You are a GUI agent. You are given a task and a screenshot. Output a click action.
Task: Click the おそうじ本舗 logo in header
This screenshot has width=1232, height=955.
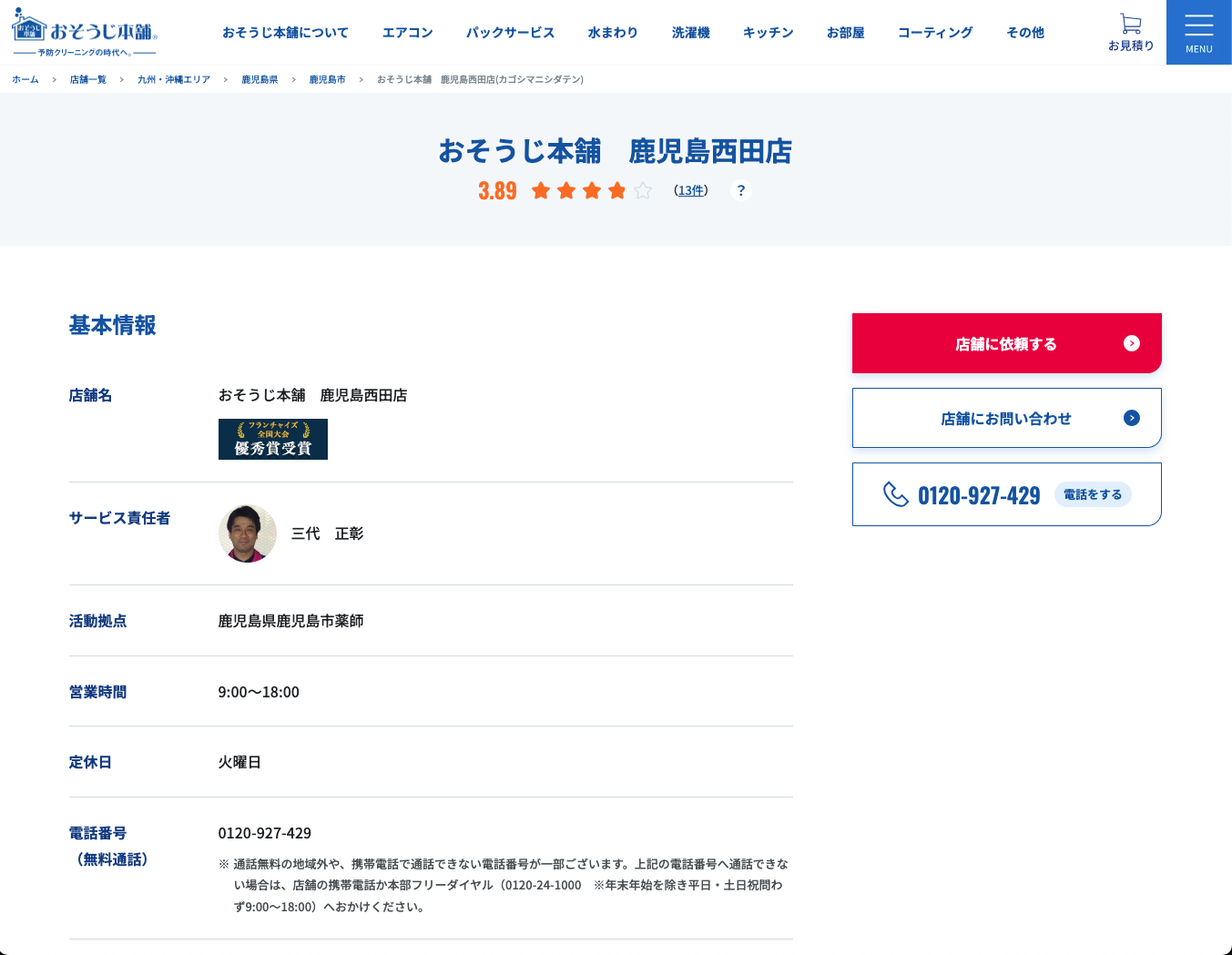coord(85,33)
